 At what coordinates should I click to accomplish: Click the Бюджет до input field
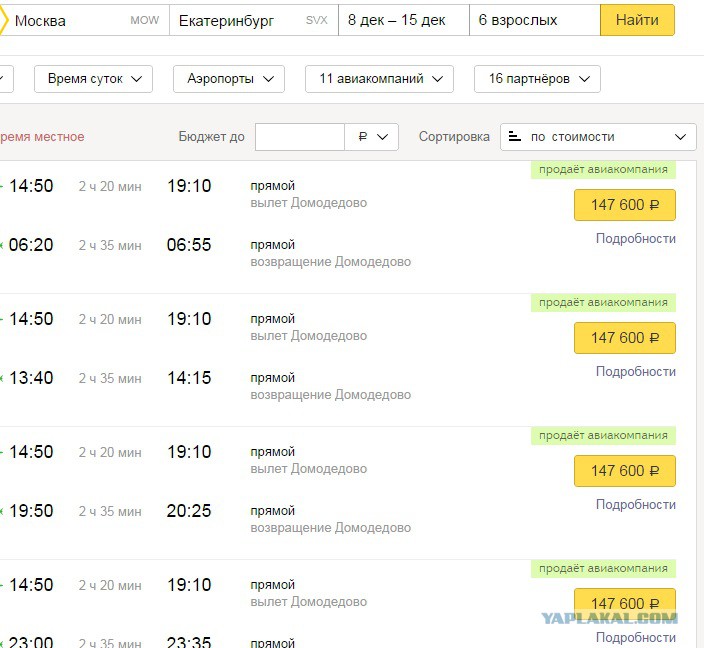(300, 137)
